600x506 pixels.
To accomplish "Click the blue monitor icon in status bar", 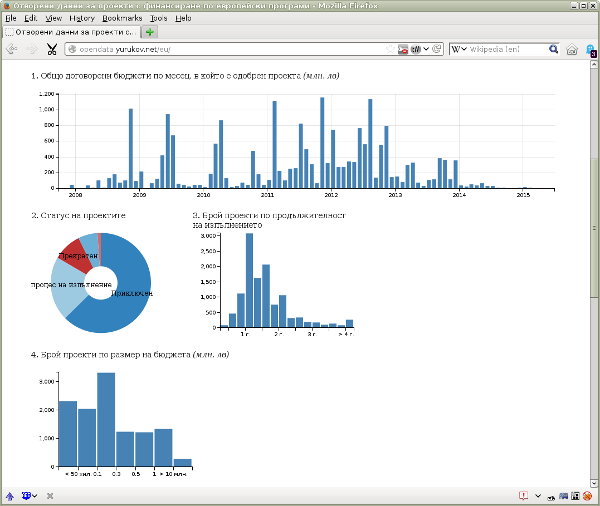I will [563, 496].
